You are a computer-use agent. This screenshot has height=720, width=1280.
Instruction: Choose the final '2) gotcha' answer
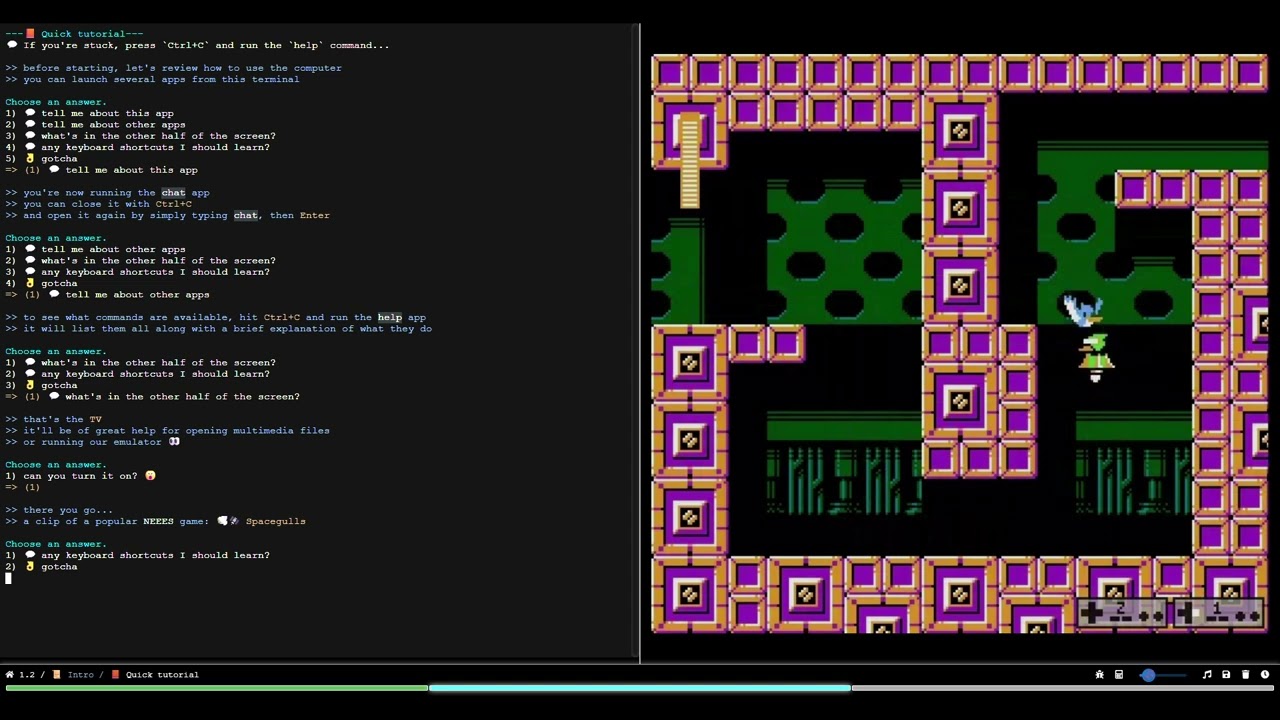coord(41,567)
